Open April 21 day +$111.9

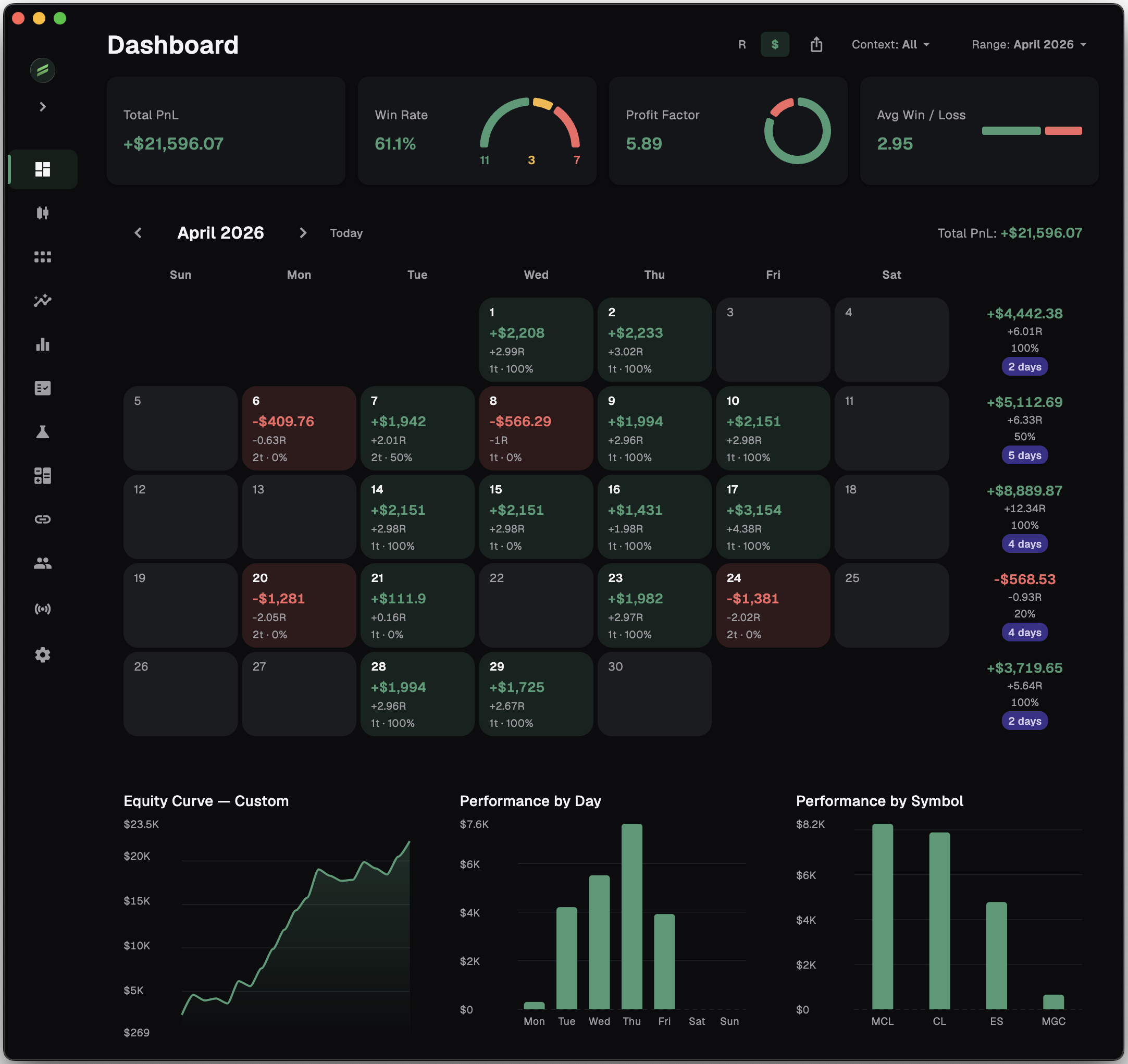(418, 605)
